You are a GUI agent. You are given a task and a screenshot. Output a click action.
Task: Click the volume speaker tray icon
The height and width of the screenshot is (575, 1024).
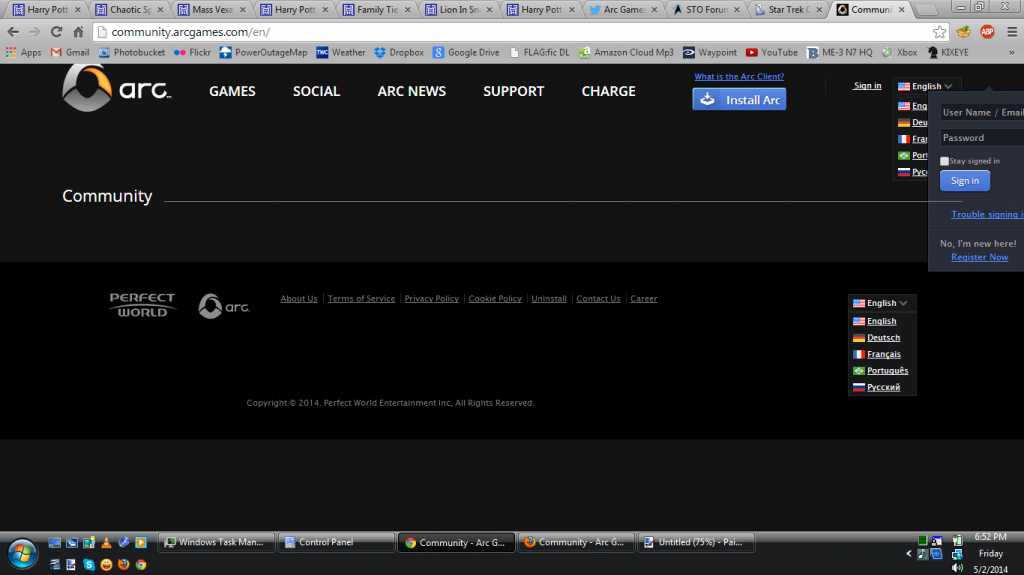click(957, 568)
